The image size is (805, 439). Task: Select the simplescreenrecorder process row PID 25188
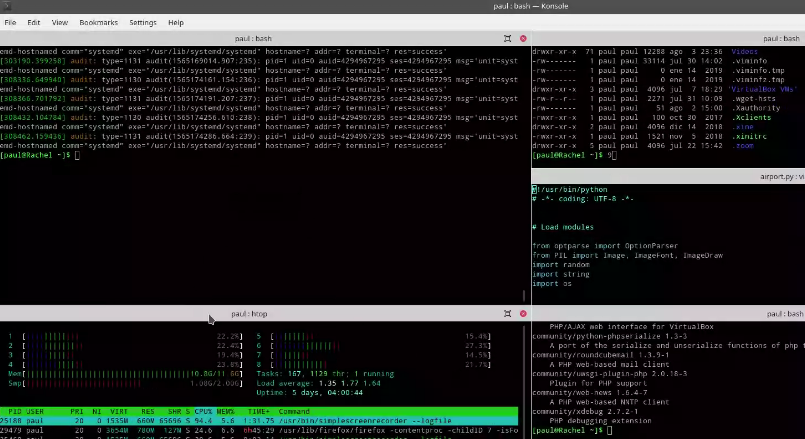(x=259, y=421)
